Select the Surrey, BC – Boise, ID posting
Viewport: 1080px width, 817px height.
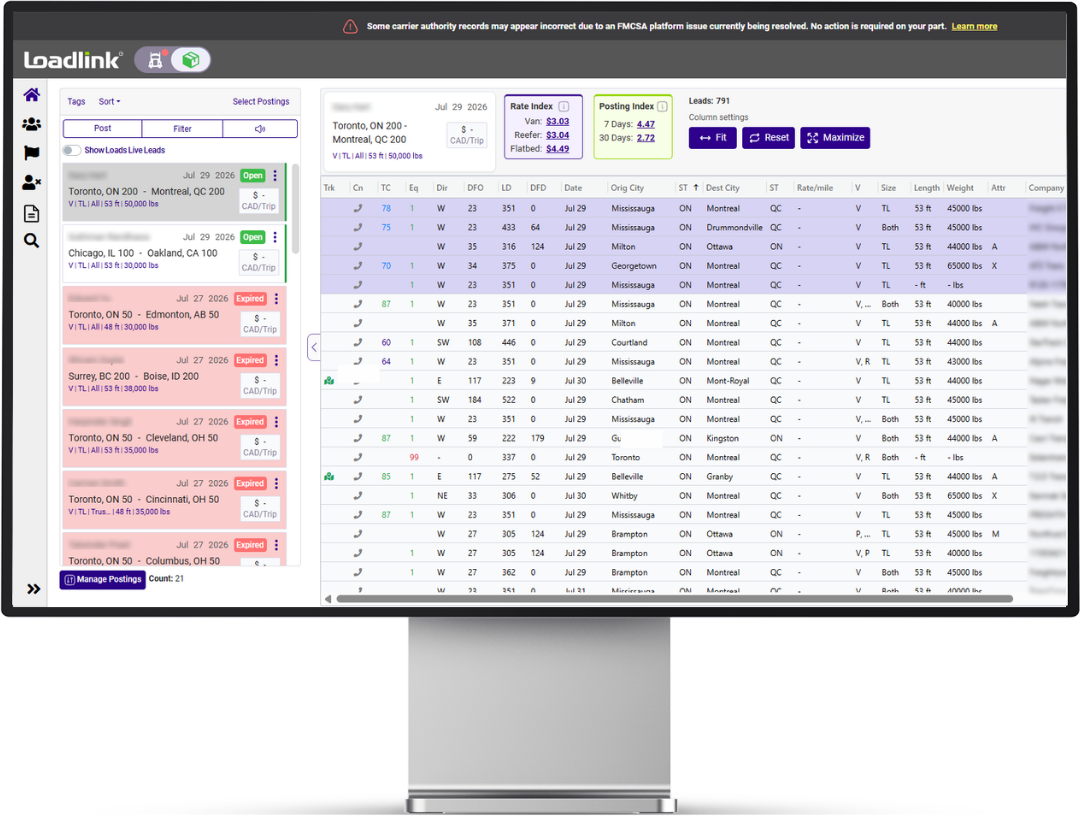(x=174, y=376)
